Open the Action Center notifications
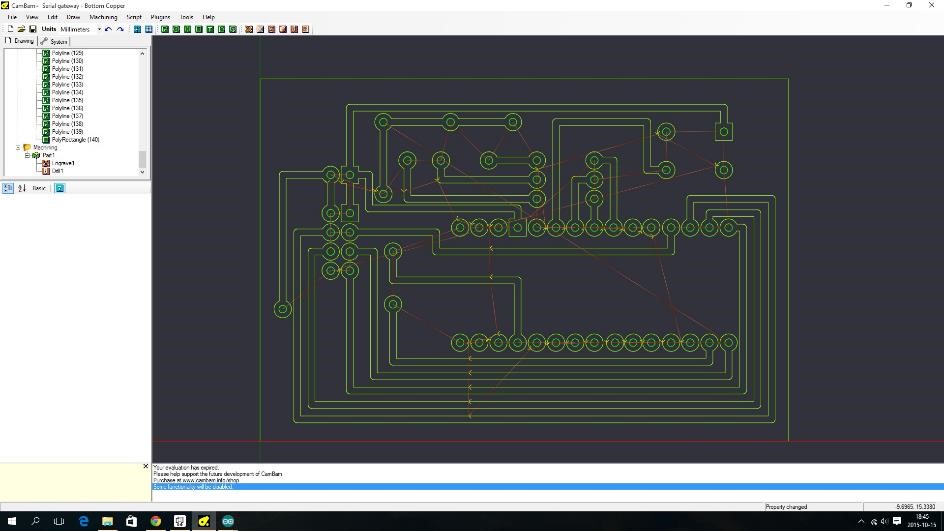 tap(897, 521)
